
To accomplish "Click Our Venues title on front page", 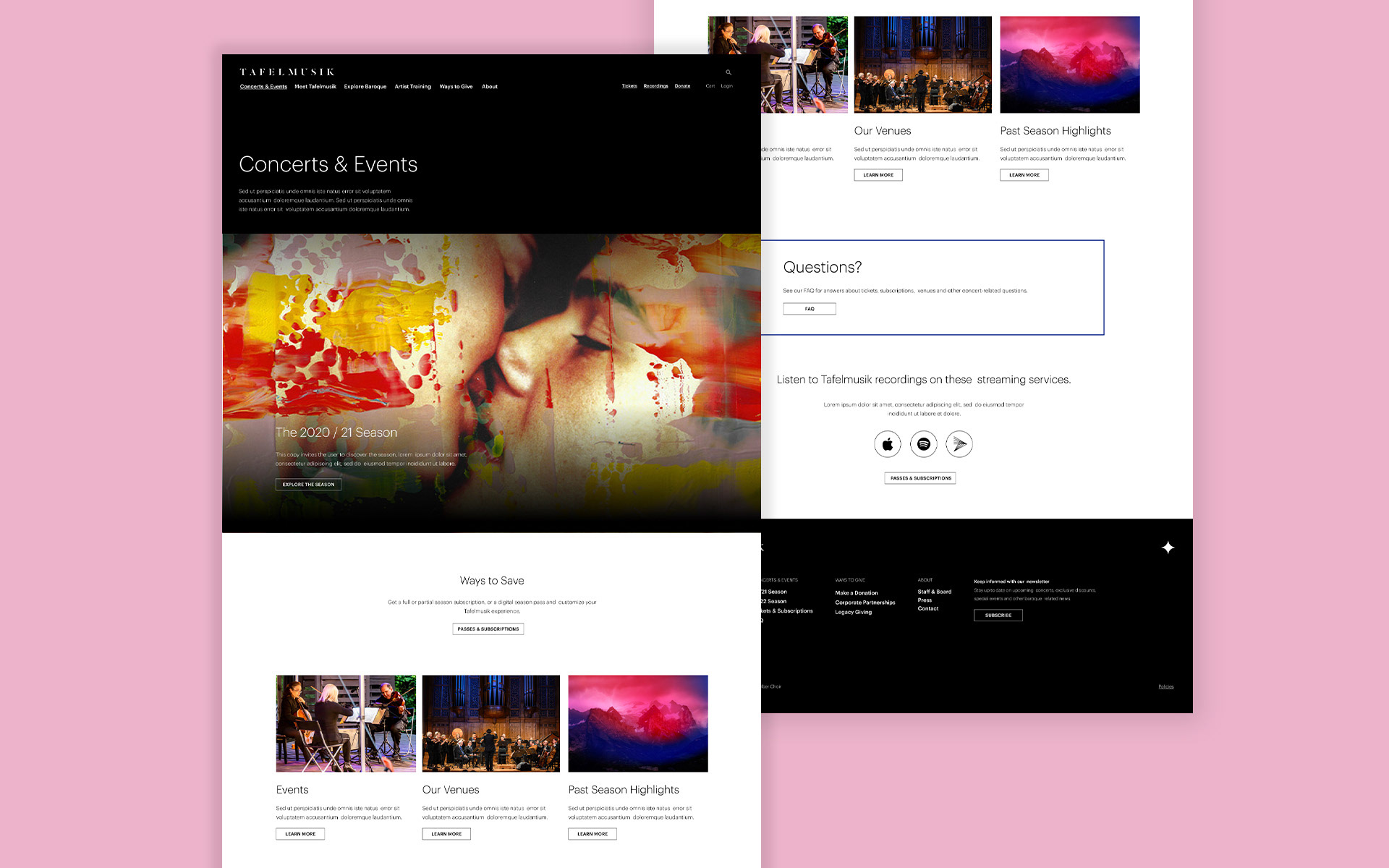I will (x=451, y=790).
